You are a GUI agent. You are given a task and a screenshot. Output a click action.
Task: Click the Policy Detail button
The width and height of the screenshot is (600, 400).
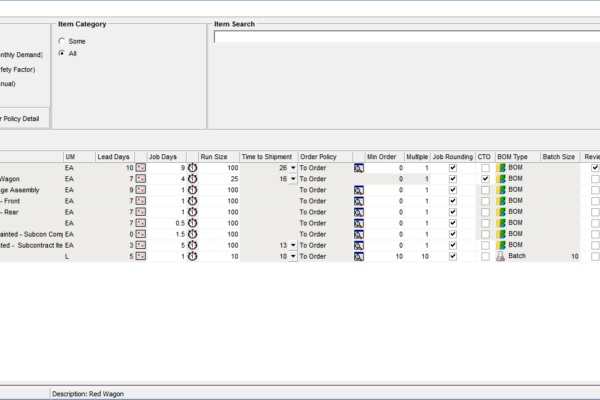click(x=24, y=119)
